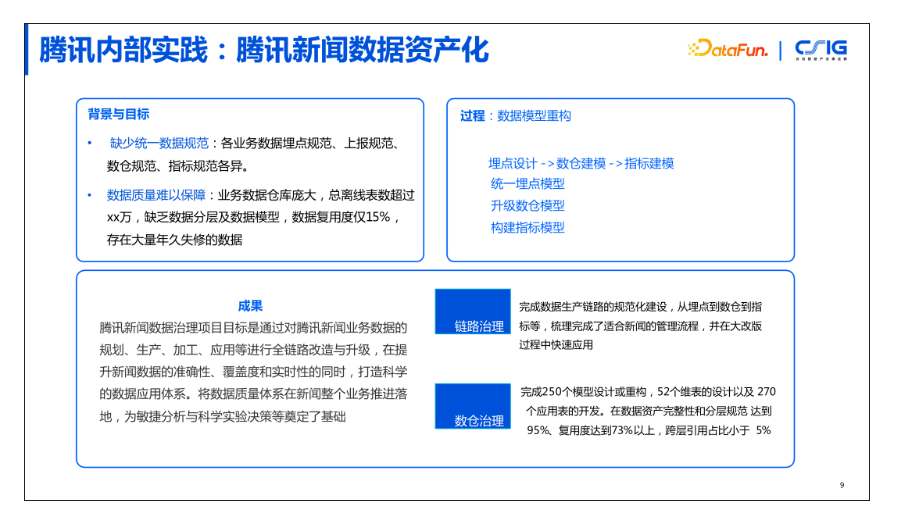This screenshot has height=512, width=910.
Task: Select the text 缺少统一数据规范
Action: tap(159, 143)
